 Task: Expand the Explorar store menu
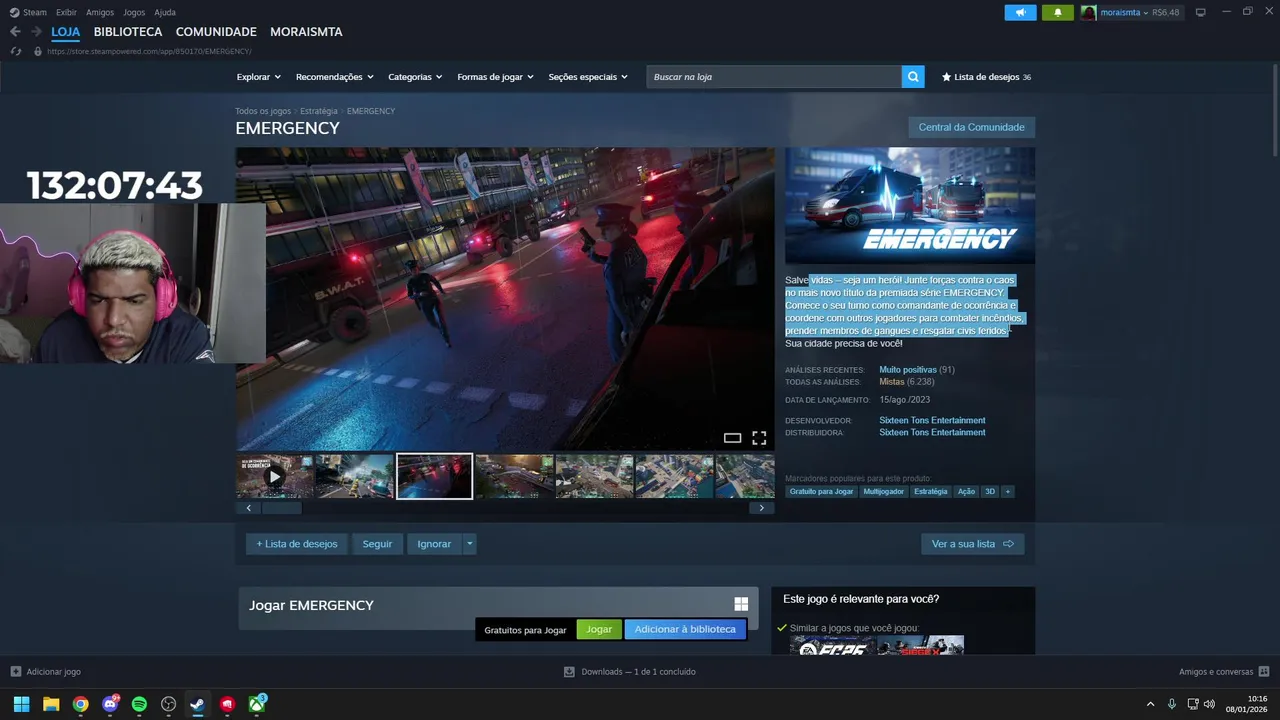[x=258, y=77]
